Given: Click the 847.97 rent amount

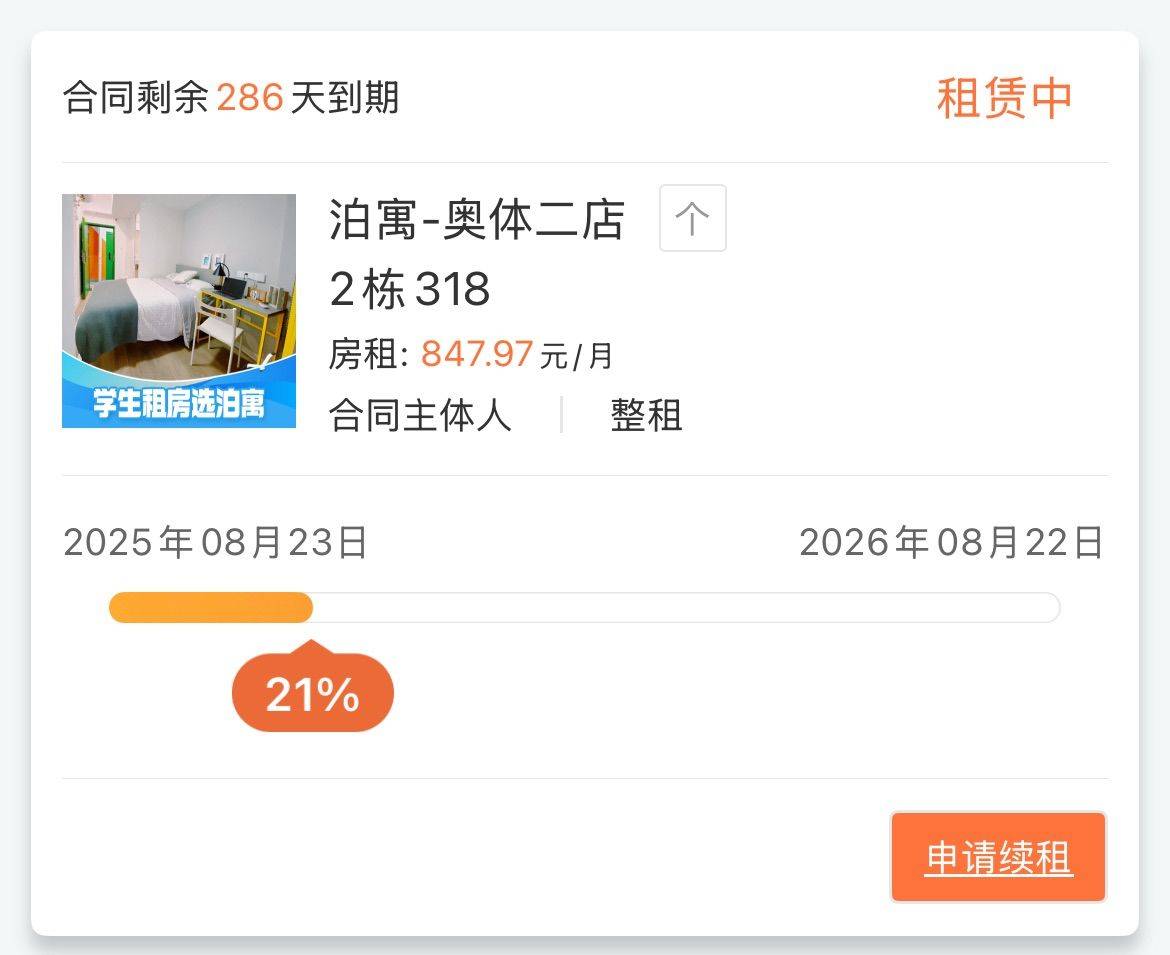Looking at the screenshot, I should [476, 354].
